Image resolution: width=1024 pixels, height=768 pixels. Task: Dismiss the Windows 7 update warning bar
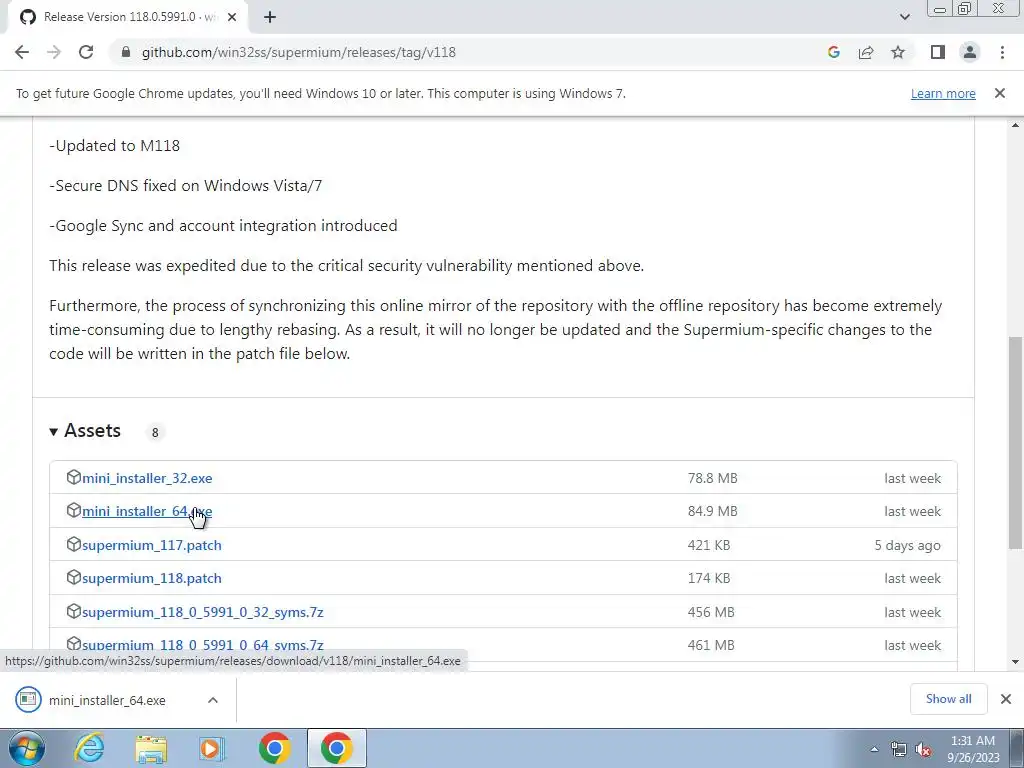coord(1000,93)
